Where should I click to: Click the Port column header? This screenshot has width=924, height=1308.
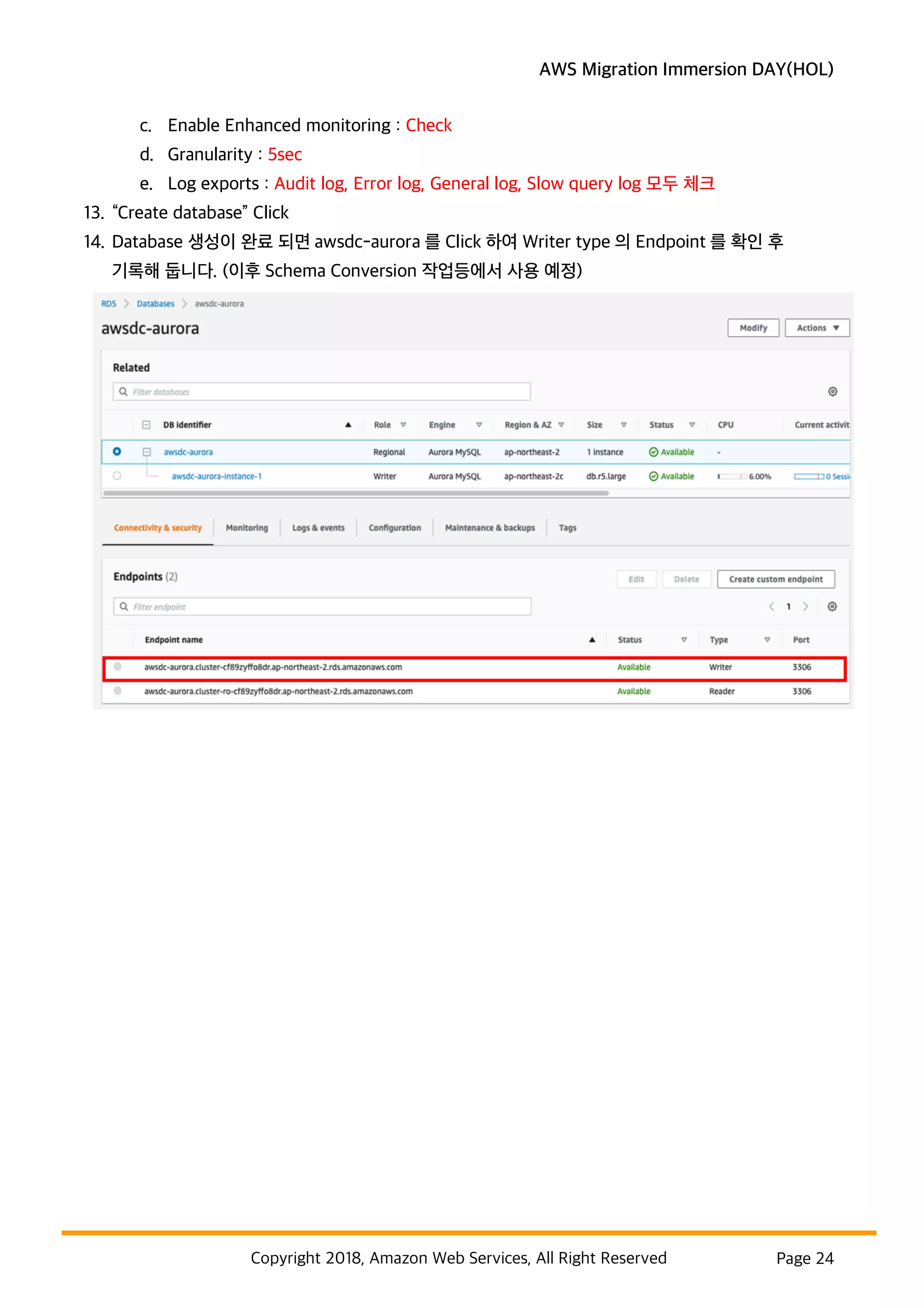coord(800,640)
